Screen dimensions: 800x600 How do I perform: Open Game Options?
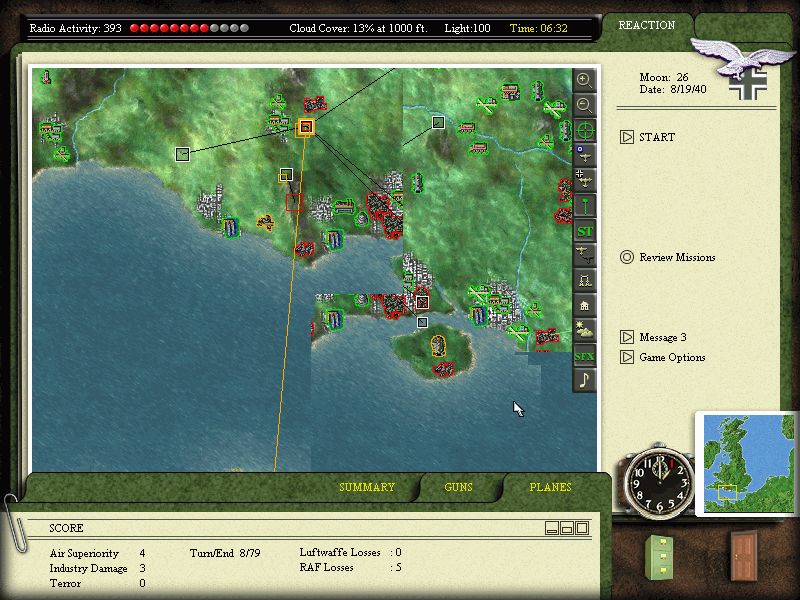(662, 357)
